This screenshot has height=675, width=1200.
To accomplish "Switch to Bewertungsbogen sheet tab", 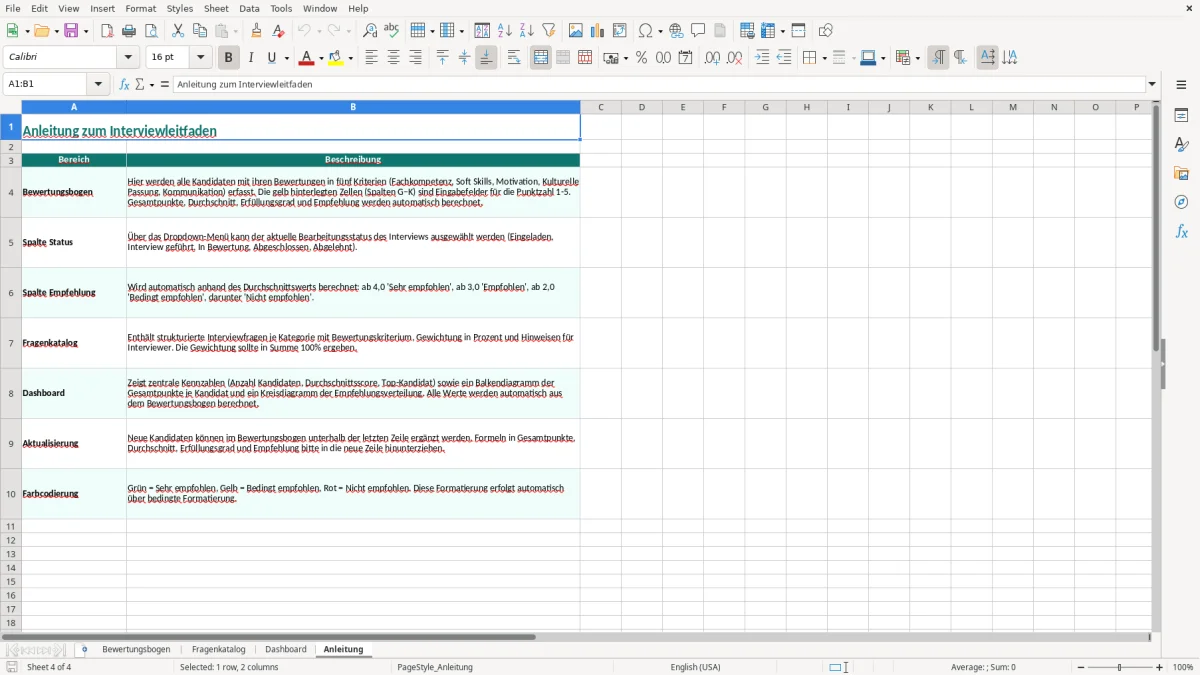I will coord(136,649).
